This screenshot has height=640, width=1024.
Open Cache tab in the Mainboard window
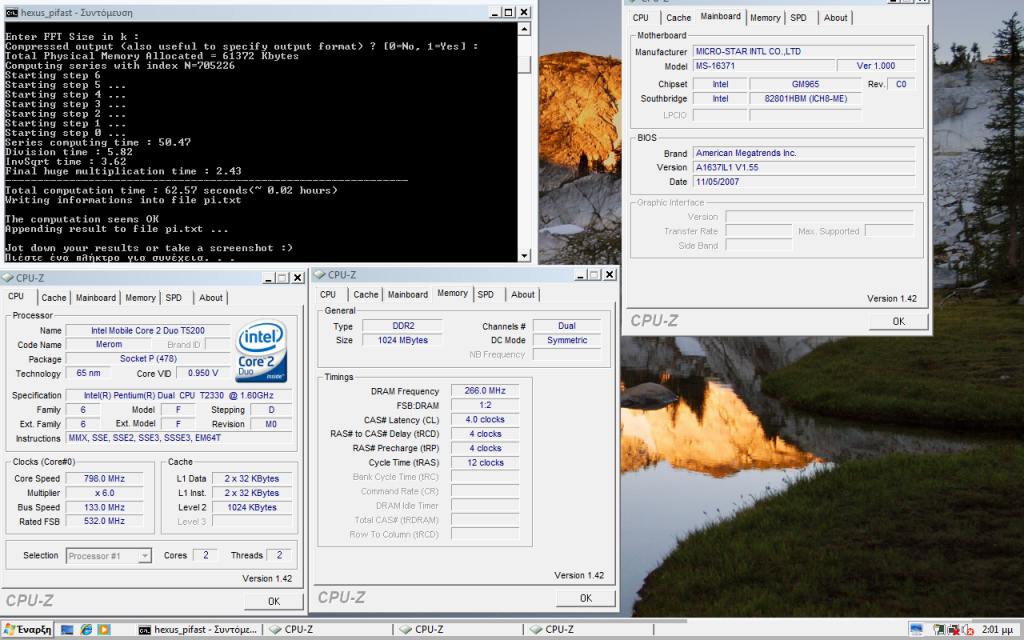coord(679,18)
